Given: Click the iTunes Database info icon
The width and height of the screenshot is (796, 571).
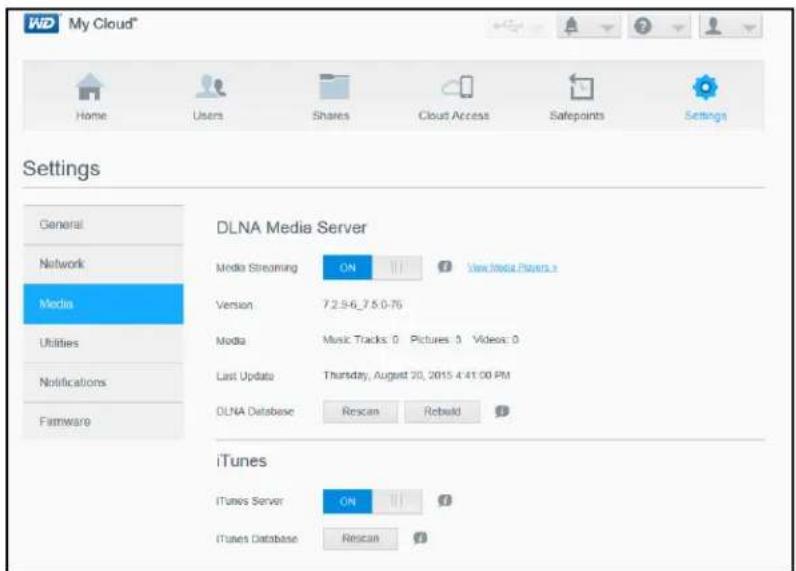Looking at the screenshot, I should pyautogui.click(x=420, y=538).
